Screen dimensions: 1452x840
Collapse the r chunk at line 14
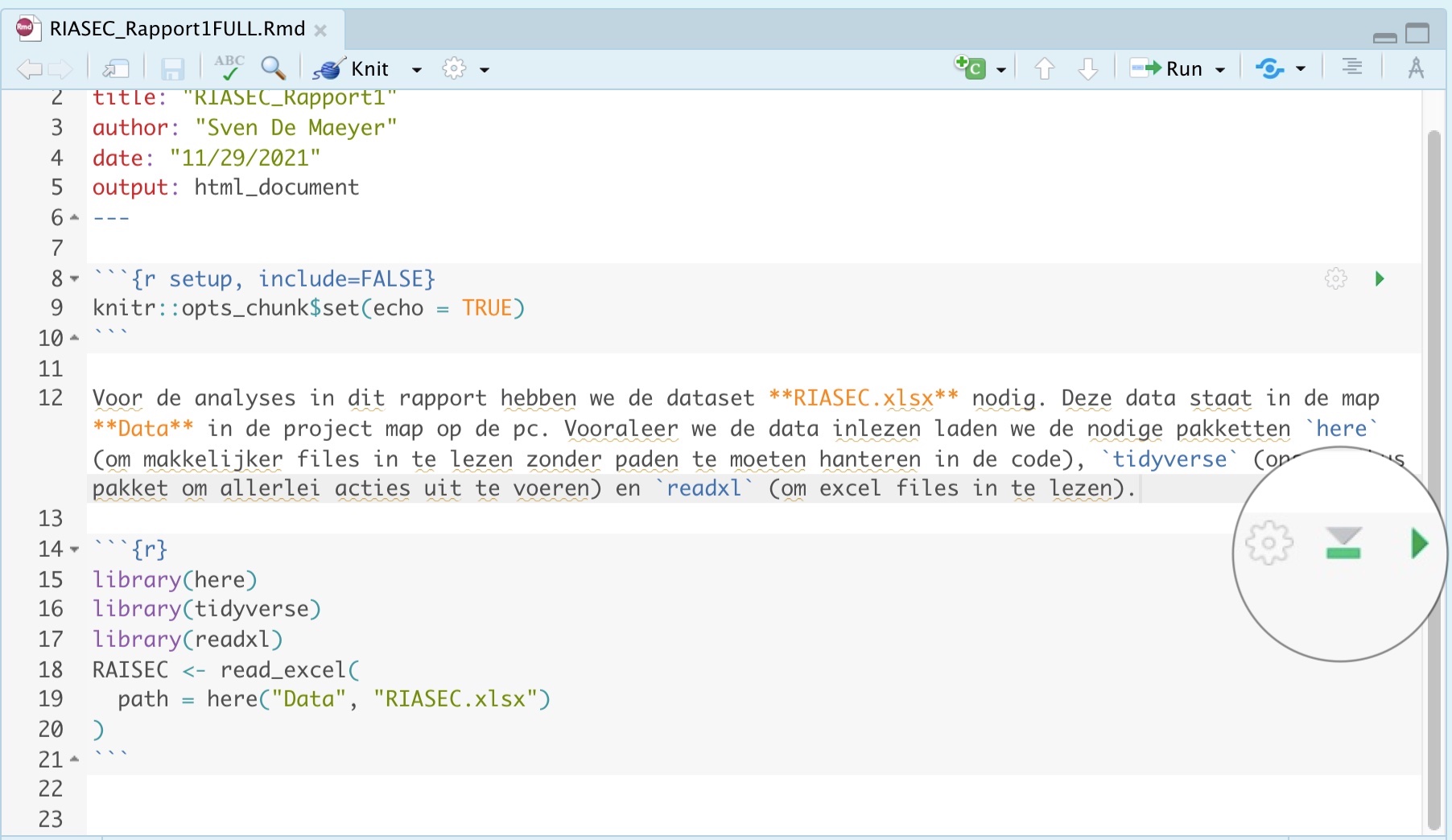click(x=75, y=550)
